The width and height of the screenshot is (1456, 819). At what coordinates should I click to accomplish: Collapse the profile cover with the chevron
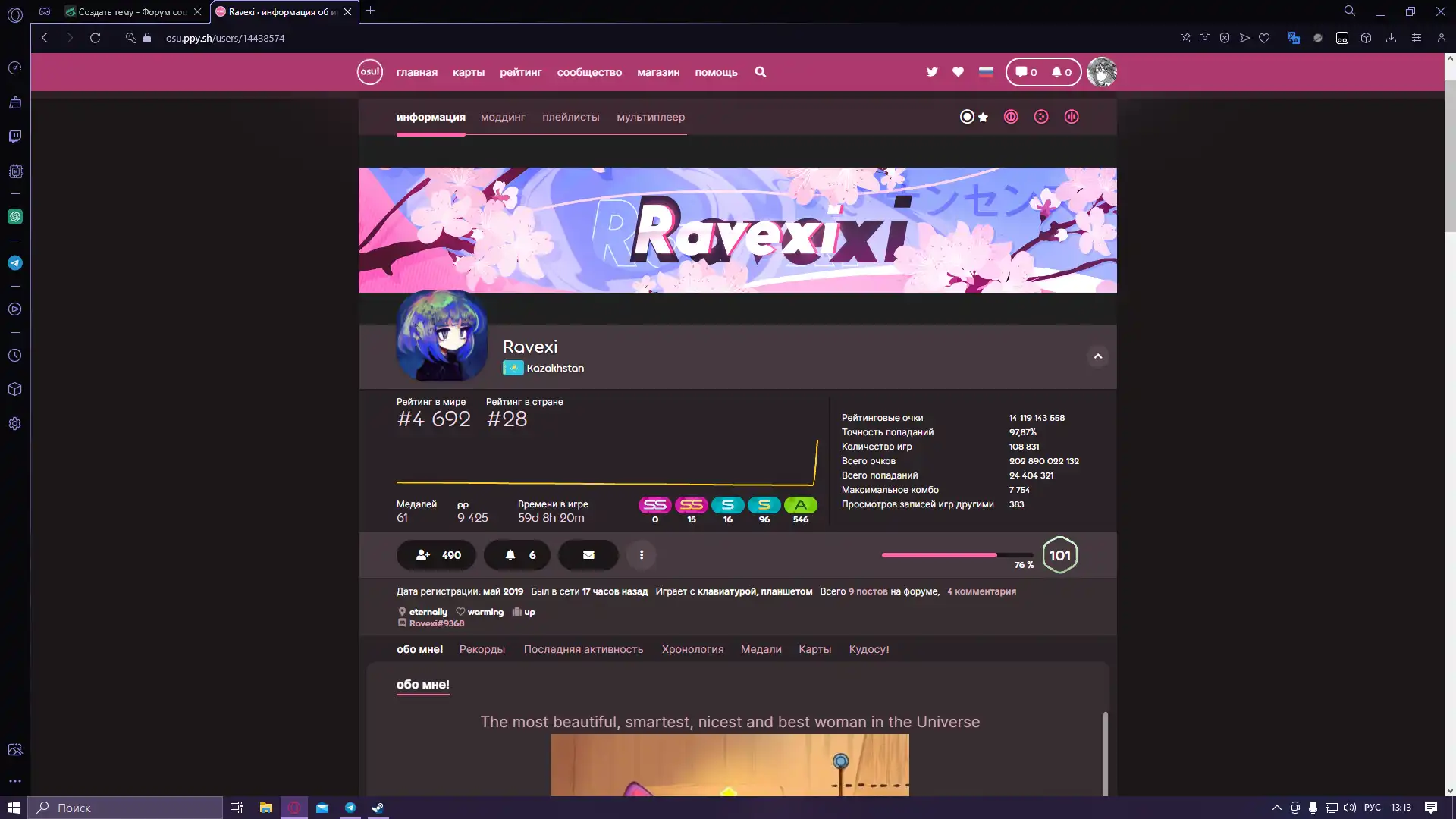click(x=1098, y=356)
